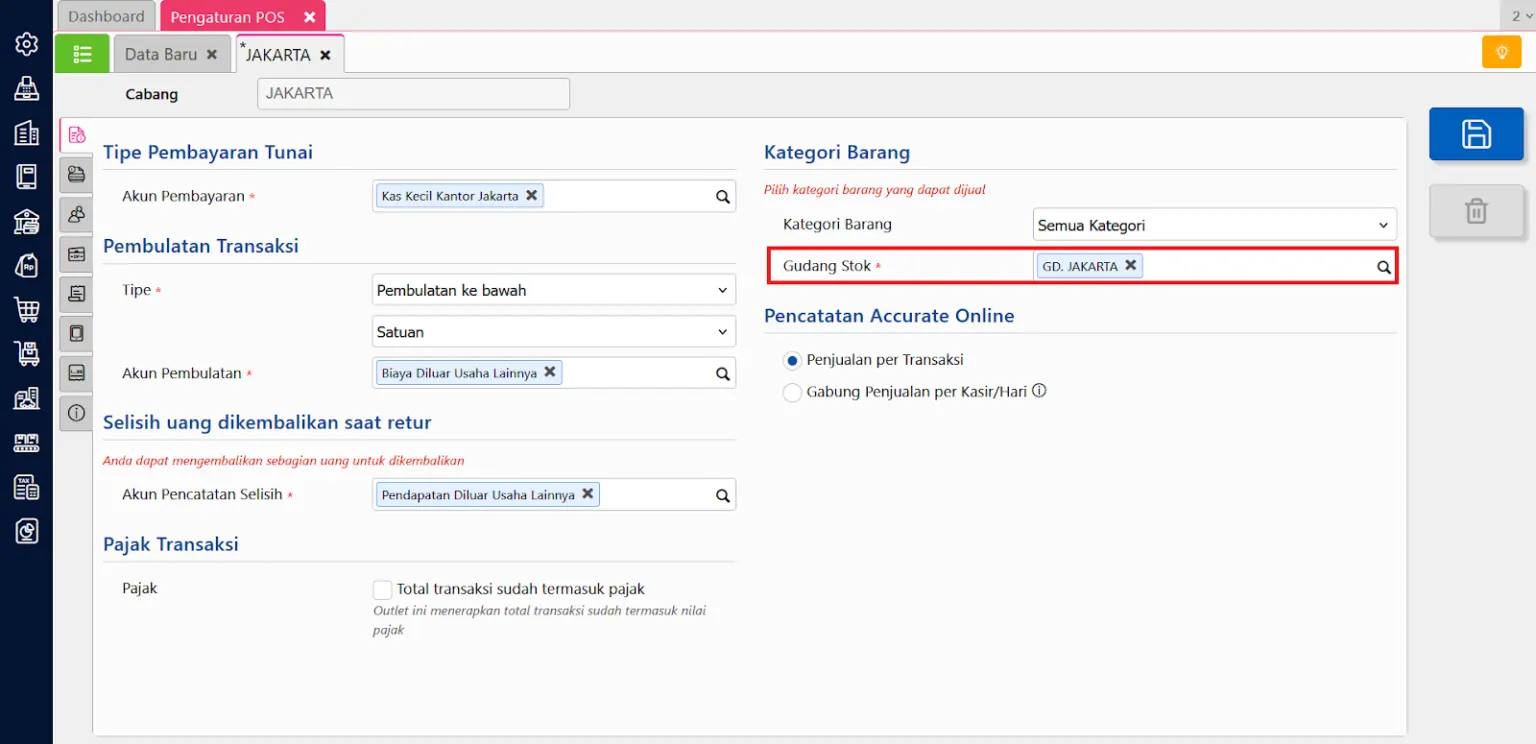Click the orange lightbulb tips icon
Viewport: 1536px width, 744px height.
pos(1501,53)
